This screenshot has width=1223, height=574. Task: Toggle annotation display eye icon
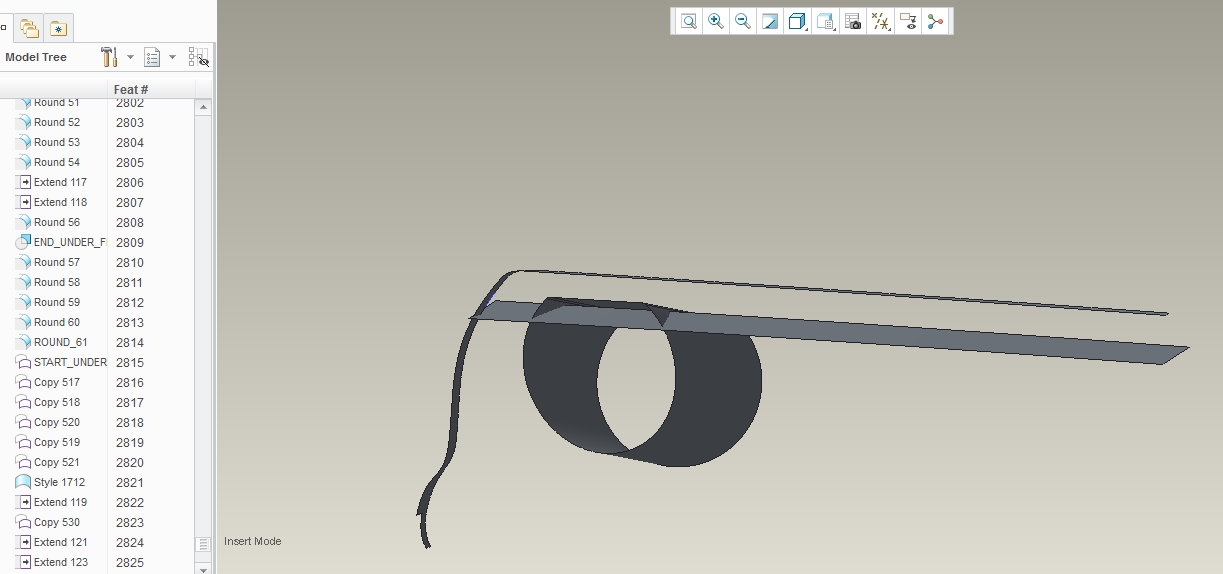(x=908, y=21)
